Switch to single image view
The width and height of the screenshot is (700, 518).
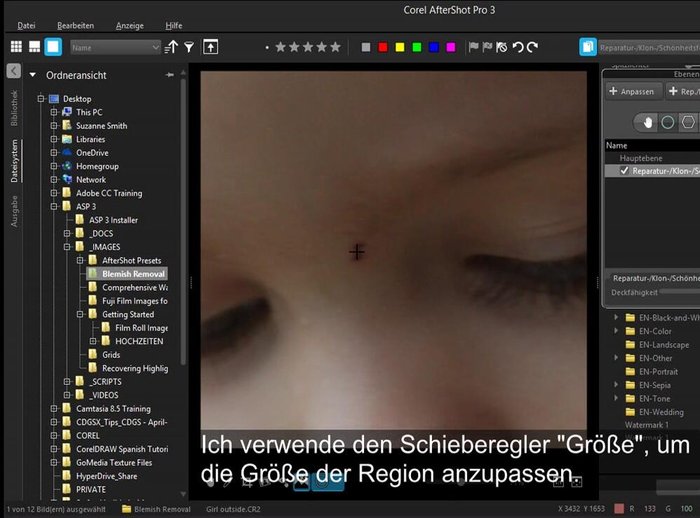(53, 46)
